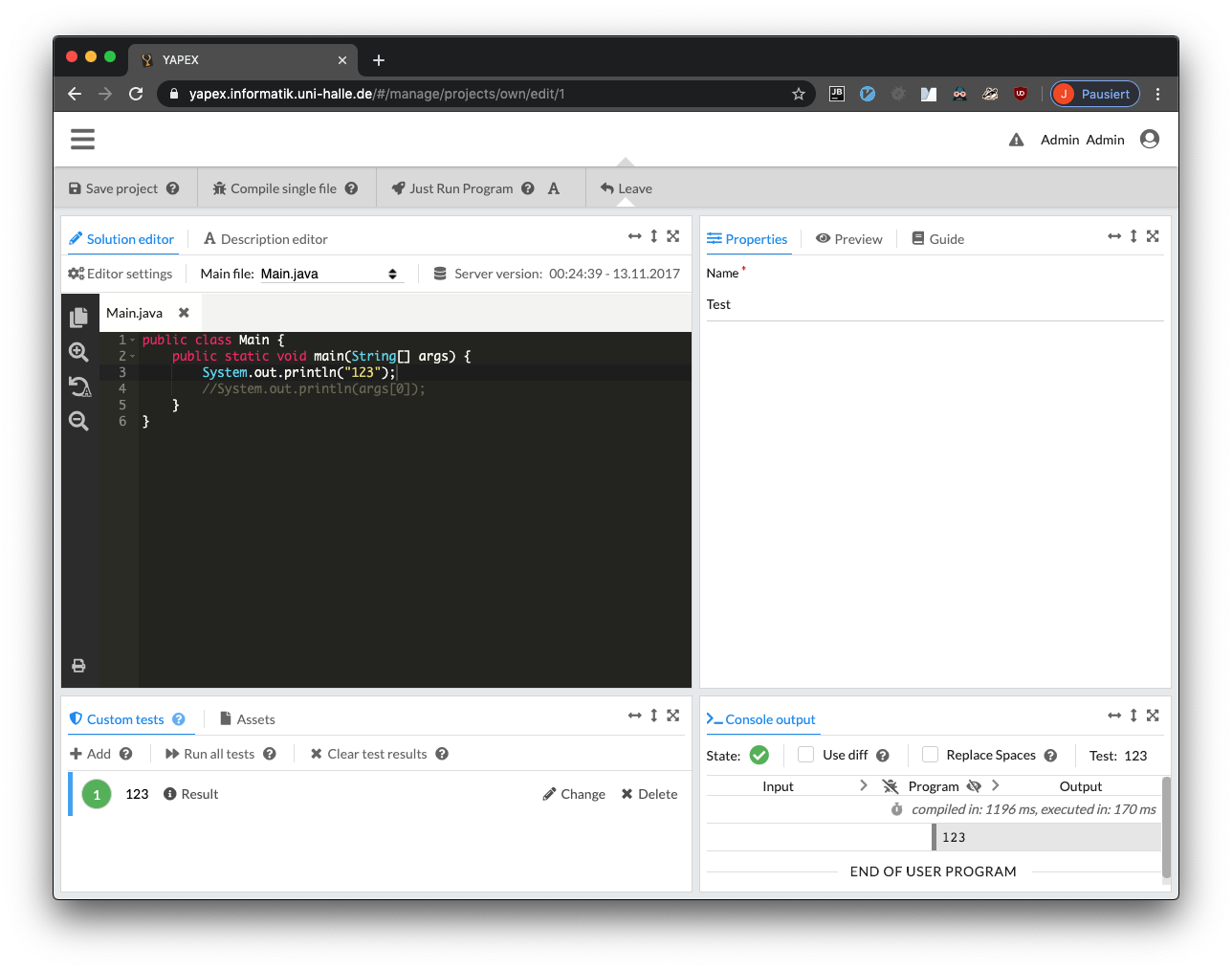Click the reset font size icon

coord(79,386)
